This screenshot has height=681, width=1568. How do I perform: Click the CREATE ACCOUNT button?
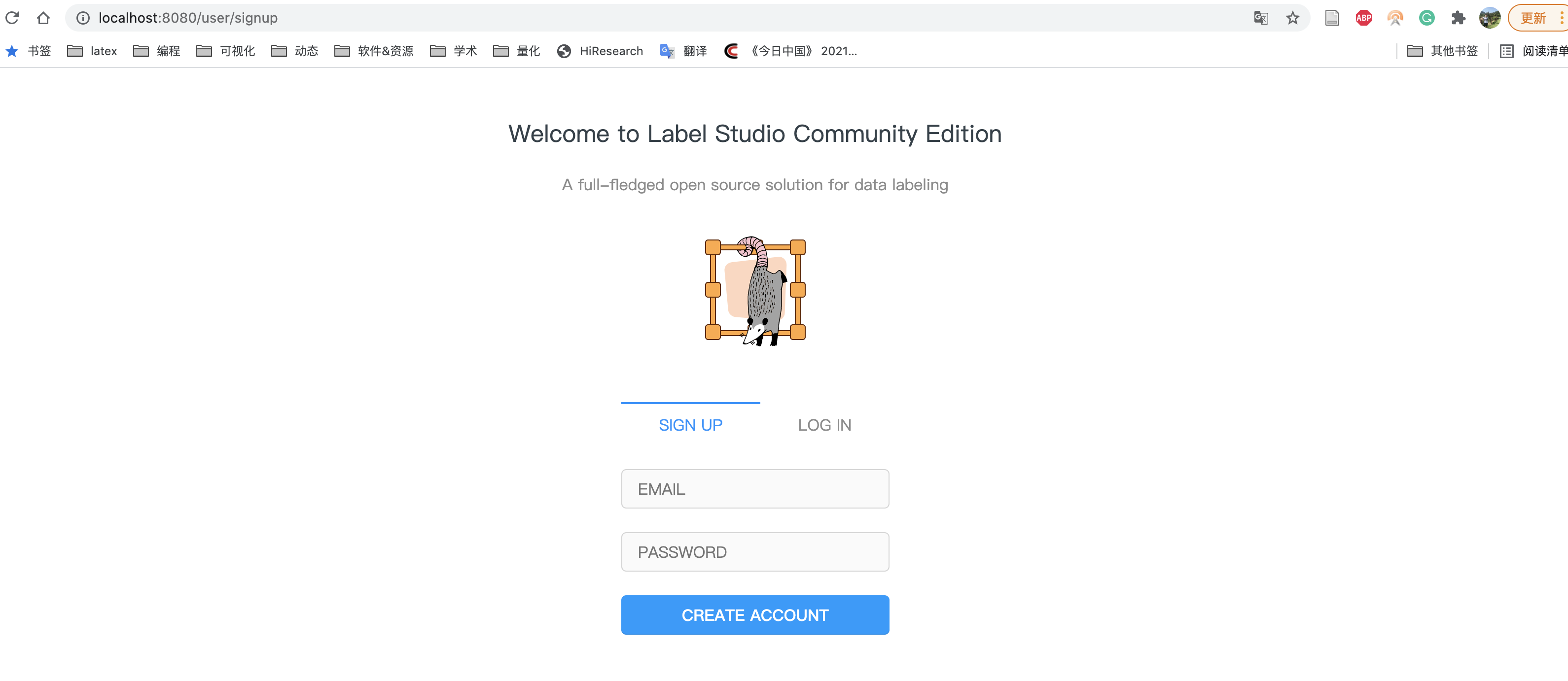pyautogui.click(x=755, y=615)
